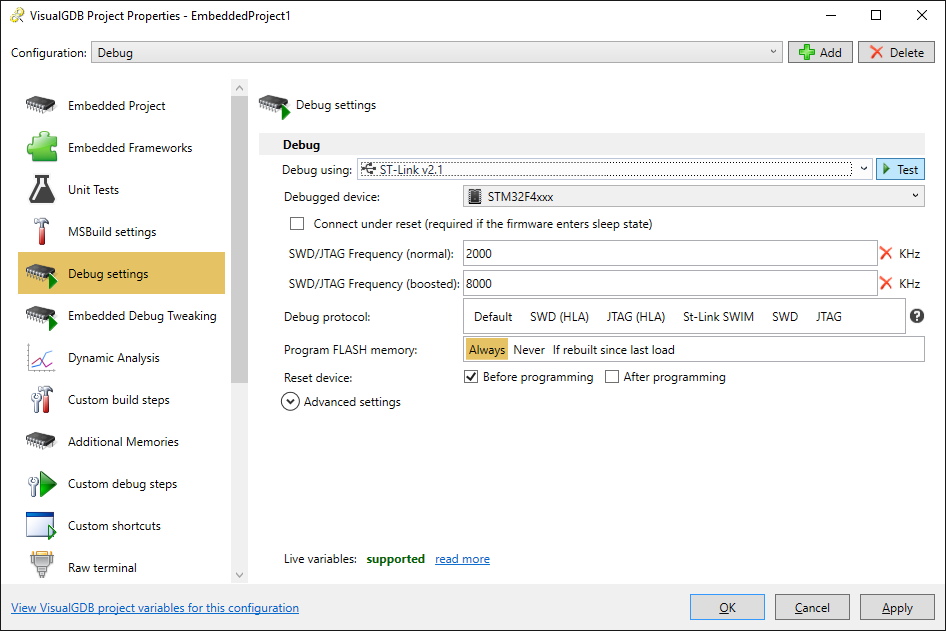Screen dimensions: 946x631
Task: Switch to Dynamic Analysis page
Action: click(x=121, y=358)
